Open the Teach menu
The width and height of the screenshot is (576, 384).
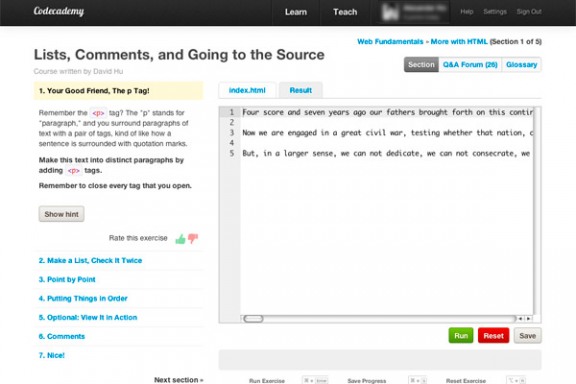click(345, 12)
